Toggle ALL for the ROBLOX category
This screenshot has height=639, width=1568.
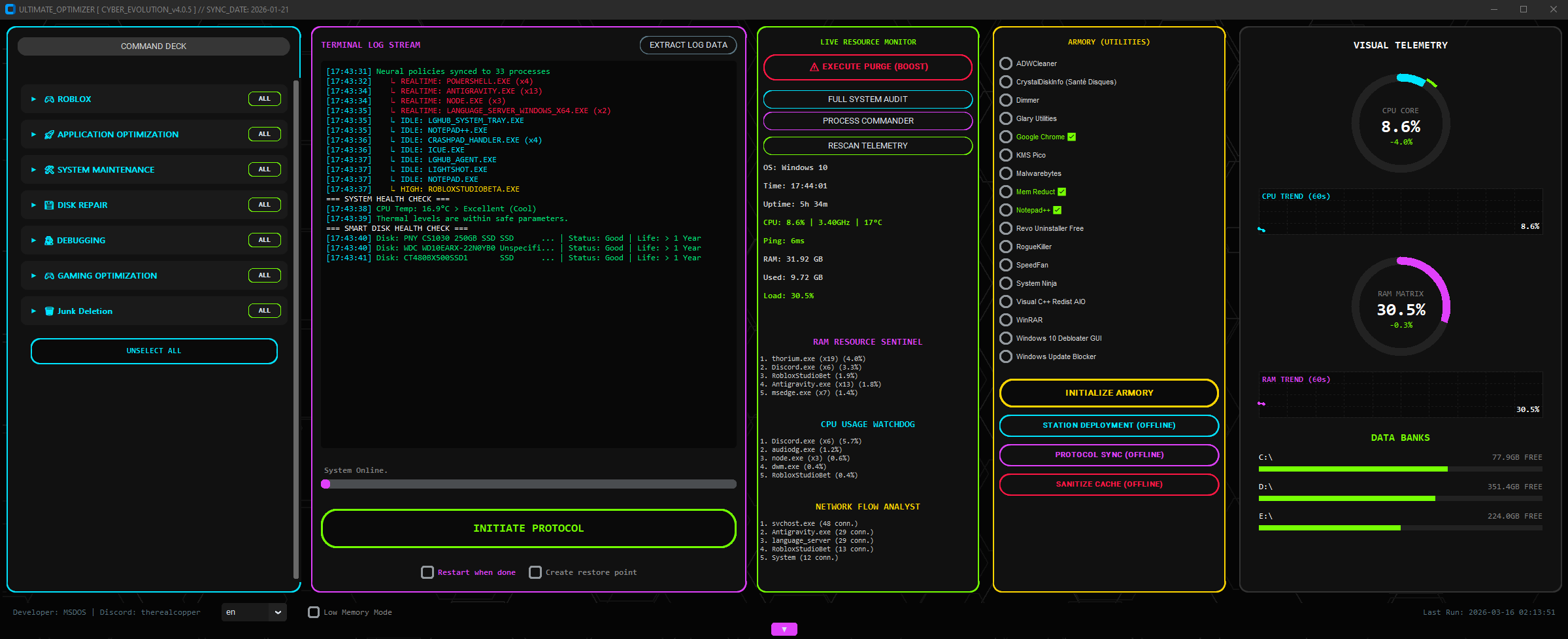[264, 99]
